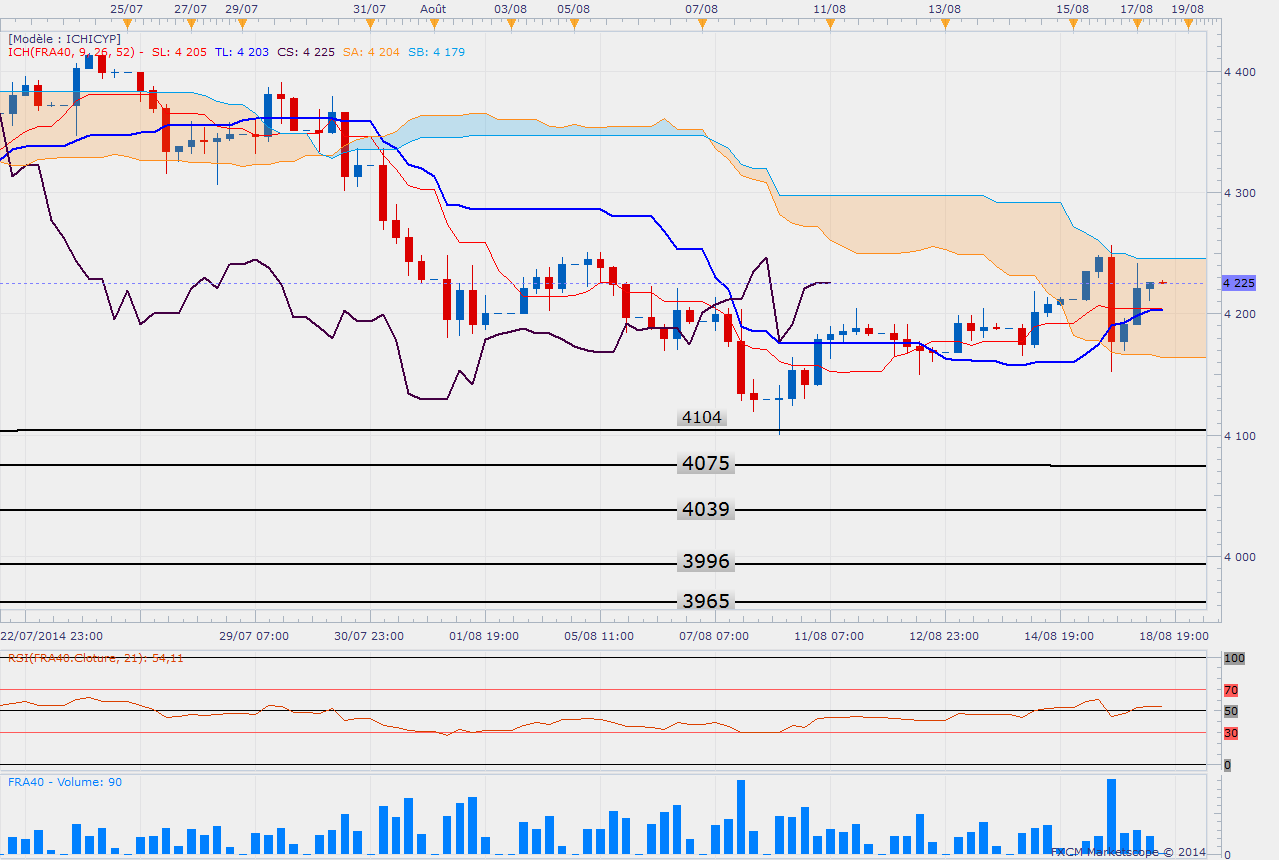Click the RSI 70 overbought level tag
The image size is (1279, 860).
[x=1231, y=690]
